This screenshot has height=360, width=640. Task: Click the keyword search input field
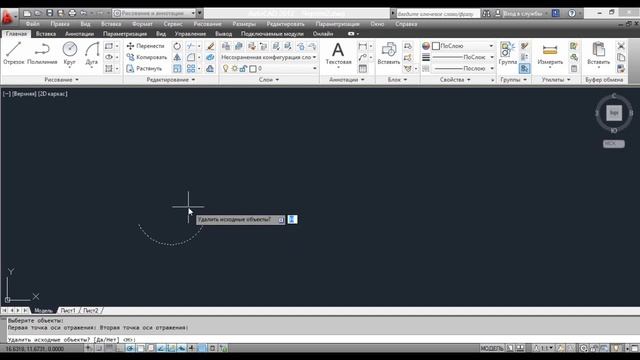[438, 13]
